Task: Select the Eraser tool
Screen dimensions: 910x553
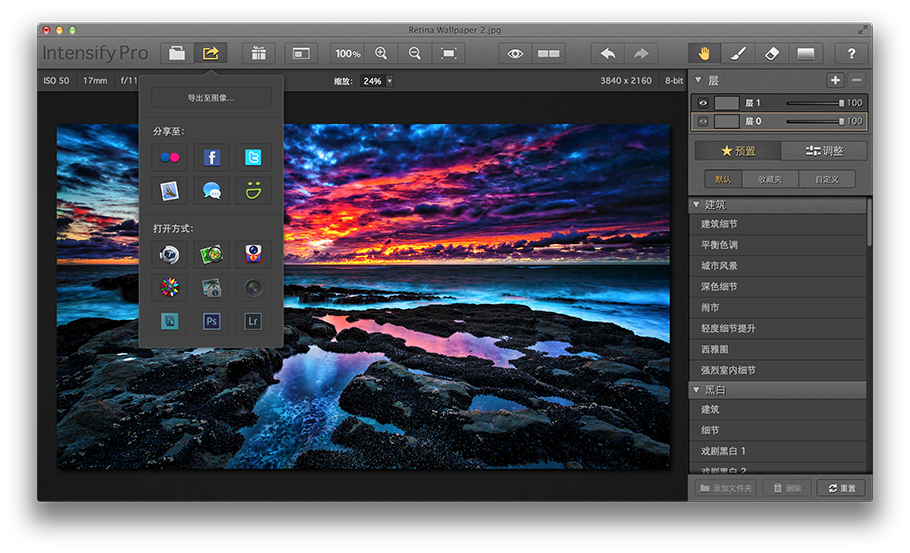Action: coord(771,53)
